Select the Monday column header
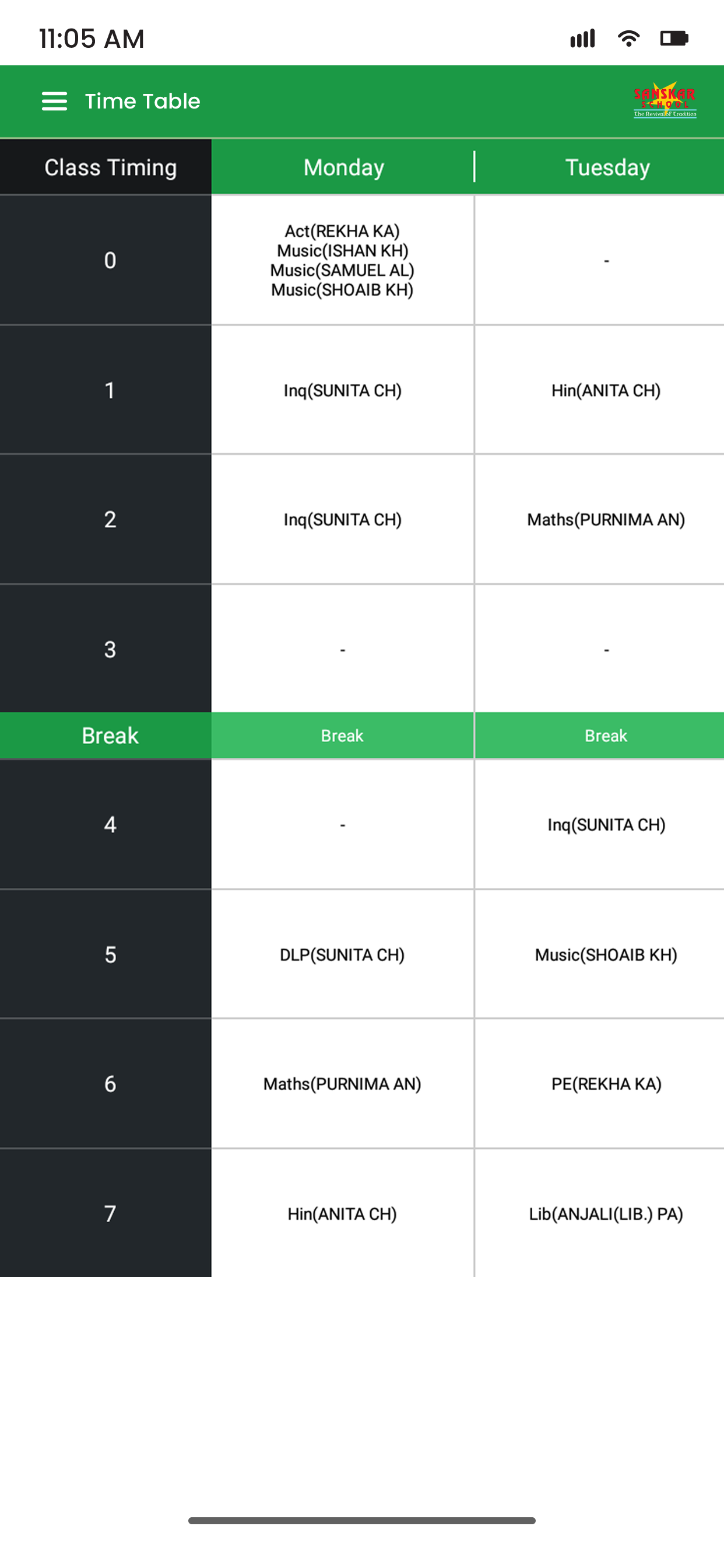Screen dimensions: 724x1568 click(x=343, y=167)
